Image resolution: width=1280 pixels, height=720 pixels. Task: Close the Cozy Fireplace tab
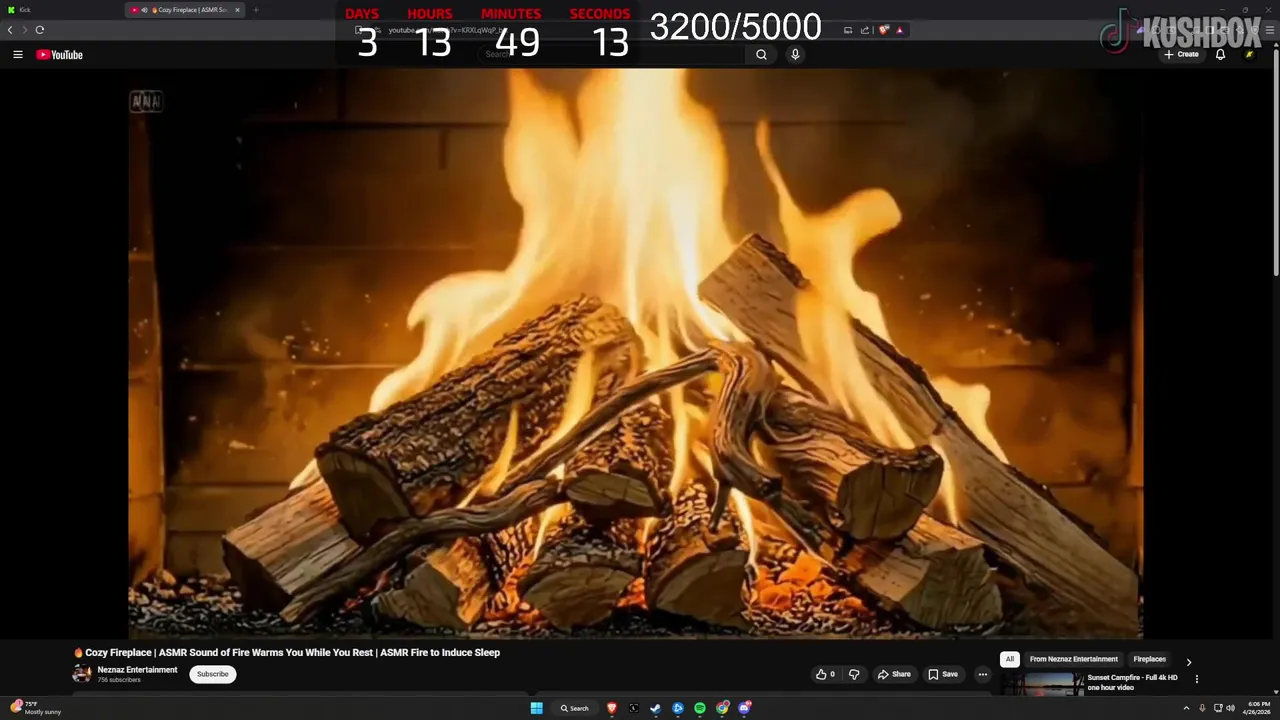click(x=237, y=10)
